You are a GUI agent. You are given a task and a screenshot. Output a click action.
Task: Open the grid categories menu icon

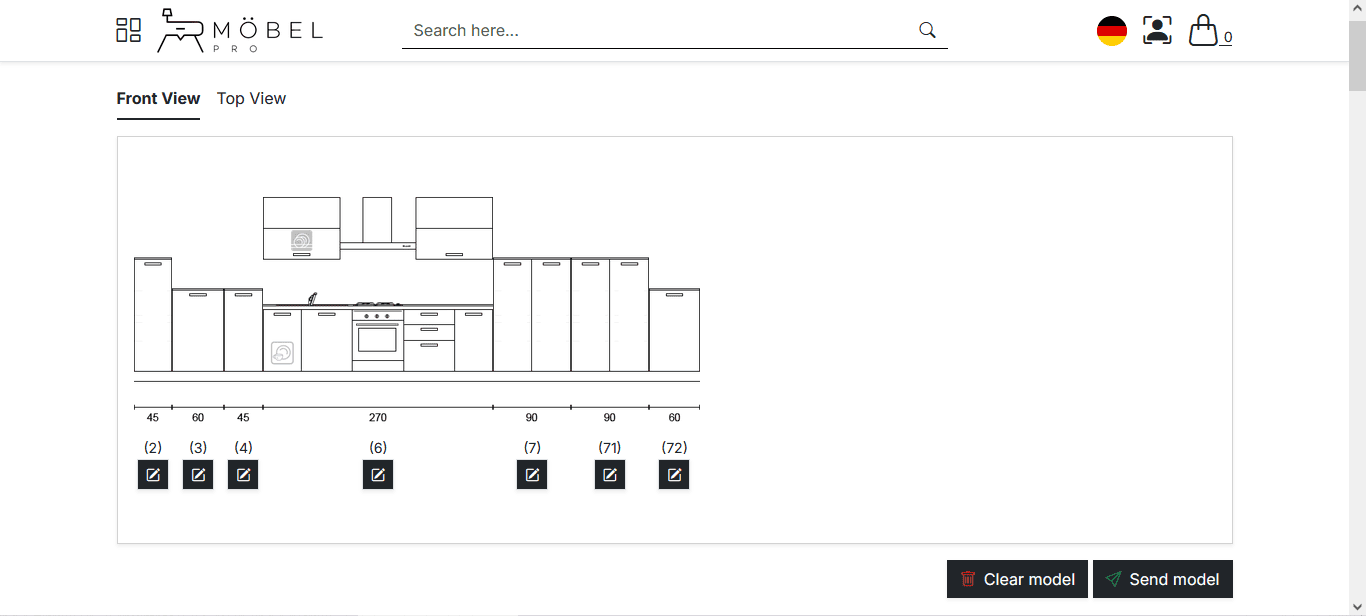click(x=128, y=30)
